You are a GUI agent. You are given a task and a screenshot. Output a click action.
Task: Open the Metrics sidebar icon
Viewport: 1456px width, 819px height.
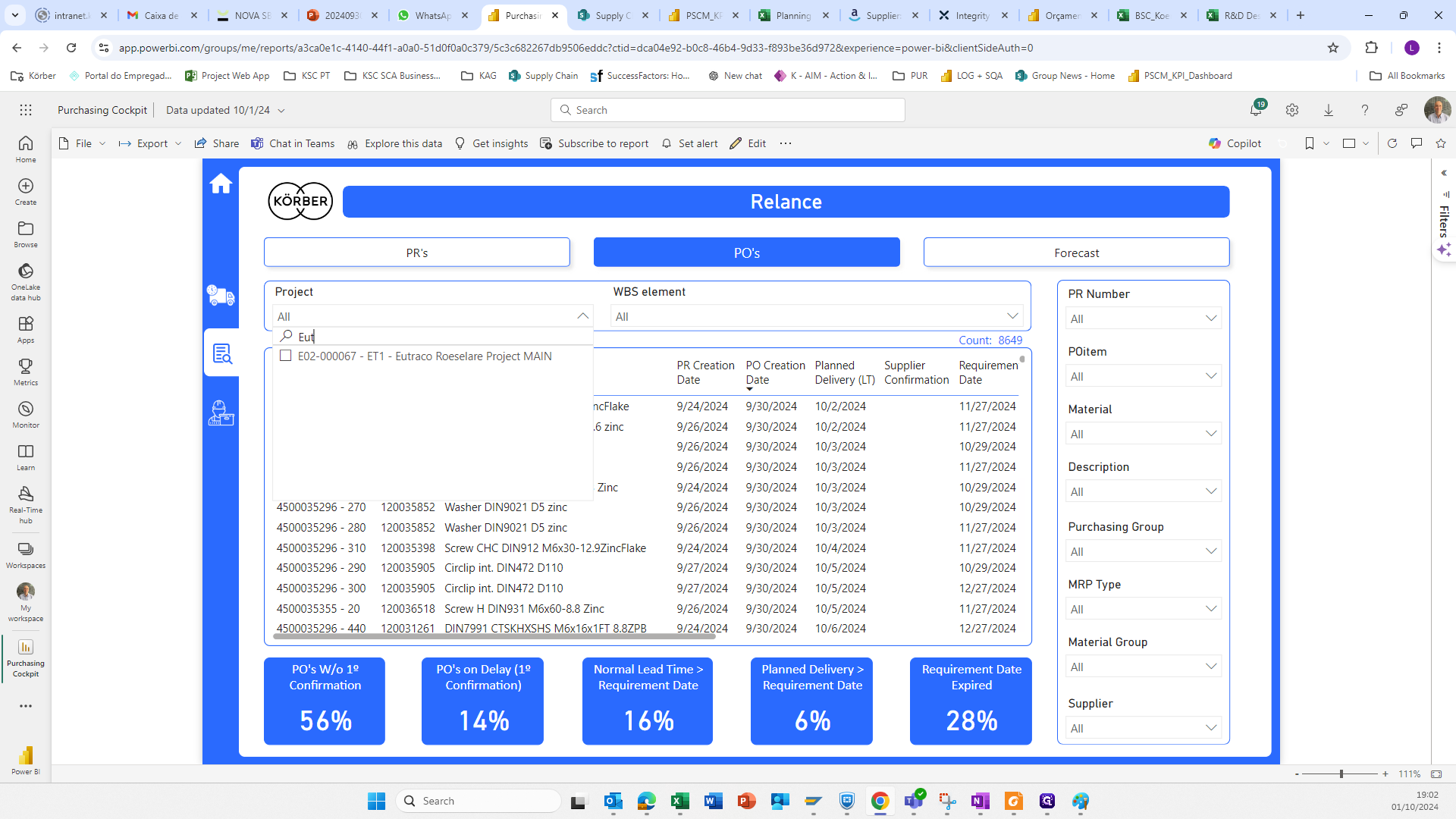coord(26,372)
